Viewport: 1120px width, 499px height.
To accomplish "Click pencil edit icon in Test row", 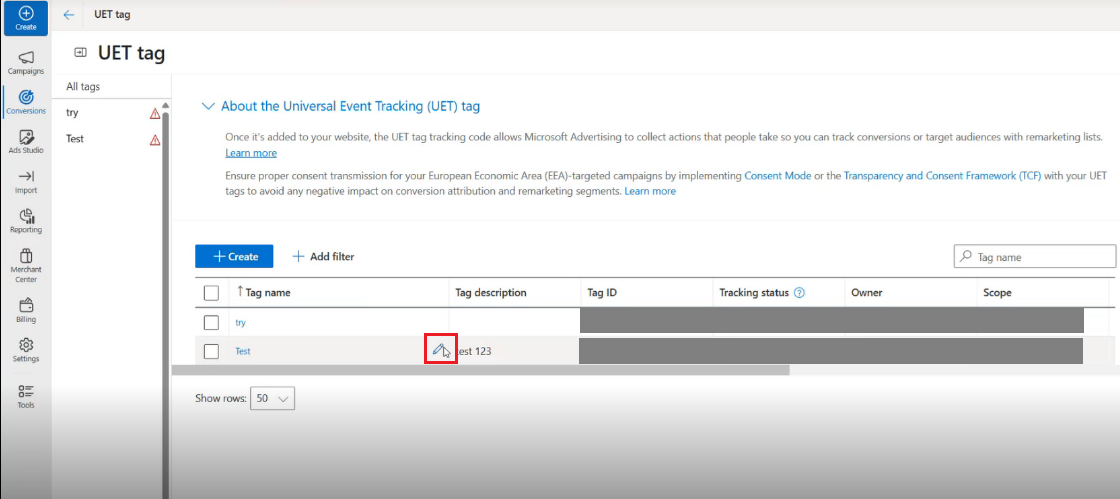I will click(439, 349).
